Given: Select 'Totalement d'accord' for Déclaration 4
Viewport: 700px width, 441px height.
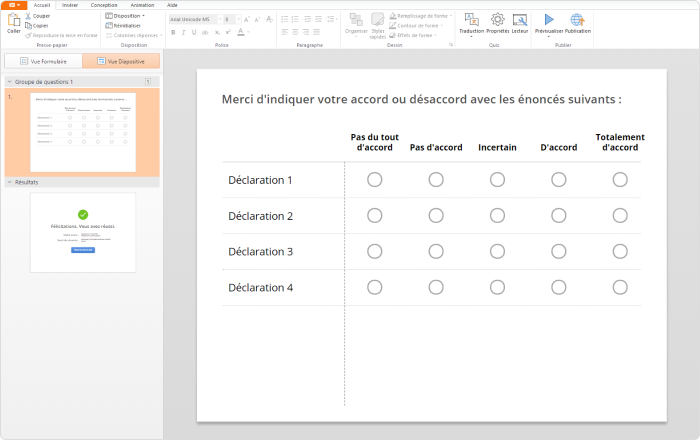Looking at the screenshot, I should point(620,288).
